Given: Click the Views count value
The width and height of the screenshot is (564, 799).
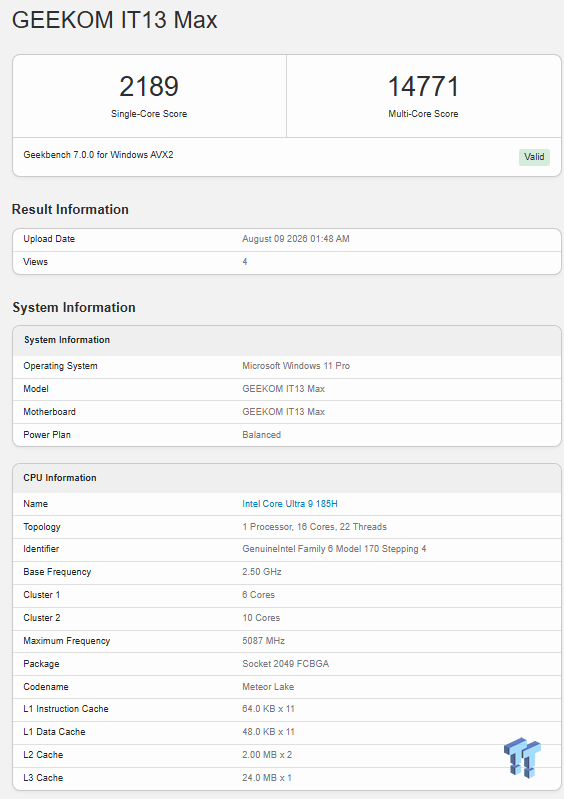Looking at the screenshot, I should click(245, 261).
